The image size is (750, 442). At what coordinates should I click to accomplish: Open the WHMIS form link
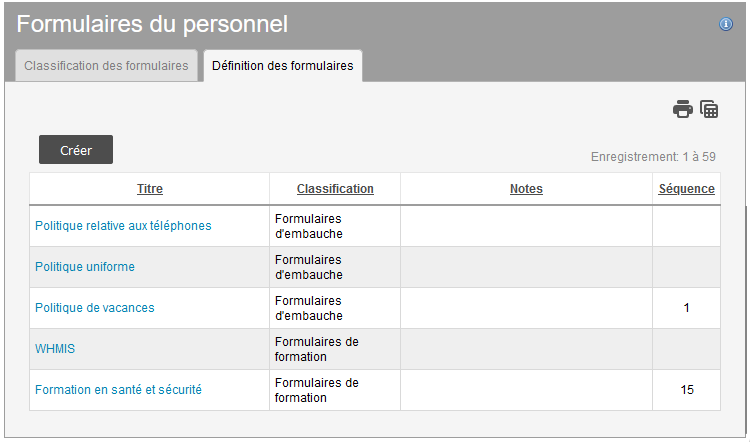[55, 349]
